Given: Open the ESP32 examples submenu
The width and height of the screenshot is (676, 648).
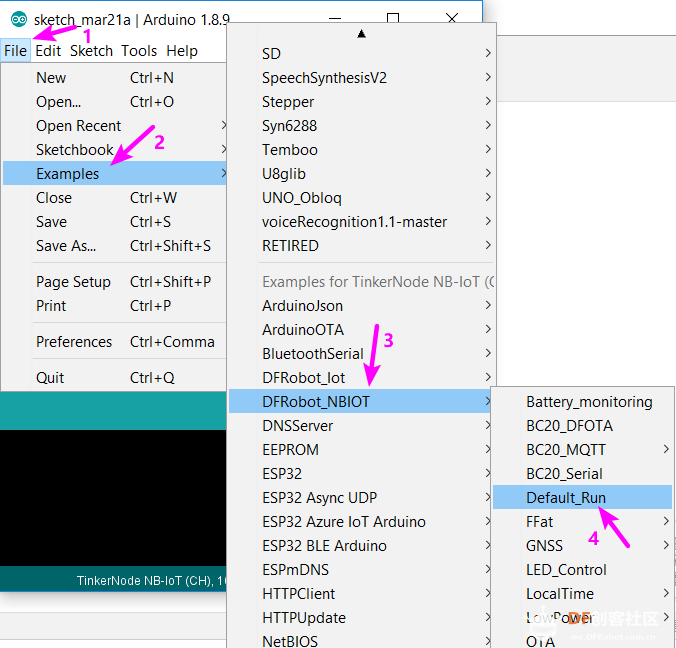Looking at the screenshot, I should click(x=361, y=474).
